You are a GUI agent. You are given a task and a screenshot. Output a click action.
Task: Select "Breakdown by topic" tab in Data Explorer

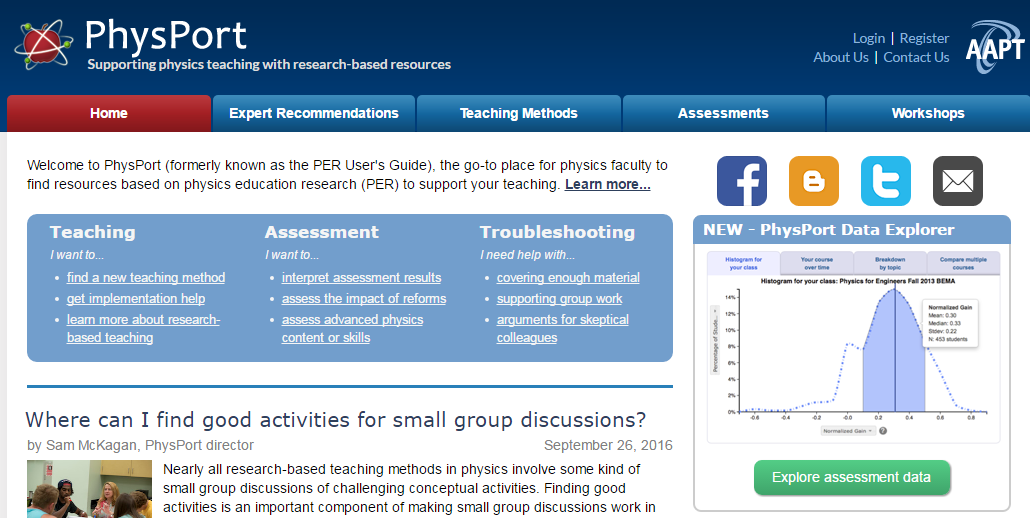tap(889, 263)
